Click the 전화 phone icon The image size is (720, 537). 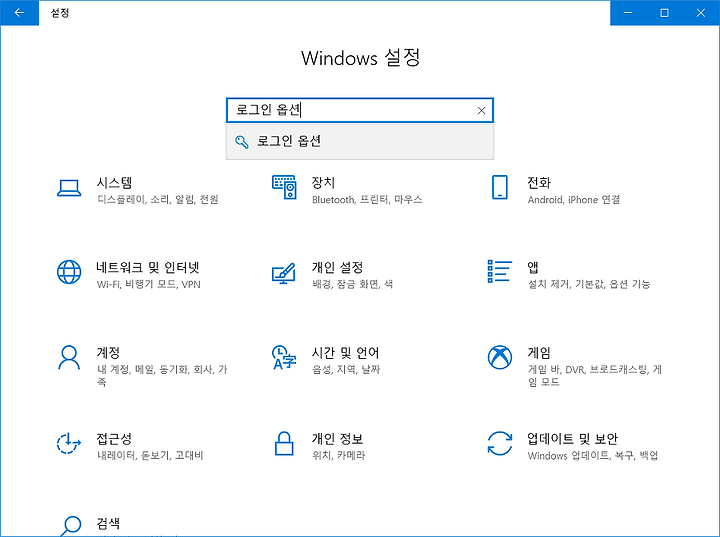click(500, 187)
